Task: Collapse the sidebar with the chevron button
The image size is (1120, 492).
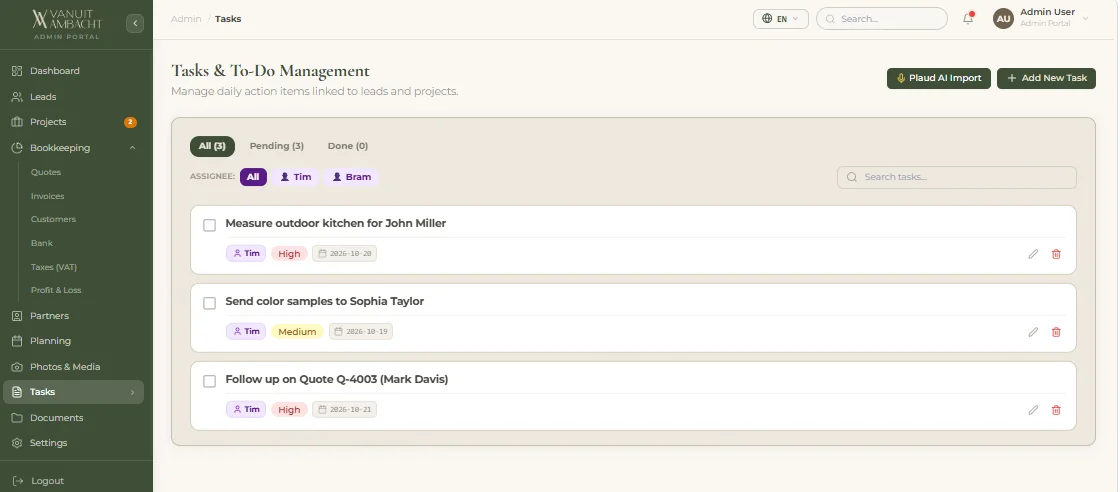Action: pos(135,24)
